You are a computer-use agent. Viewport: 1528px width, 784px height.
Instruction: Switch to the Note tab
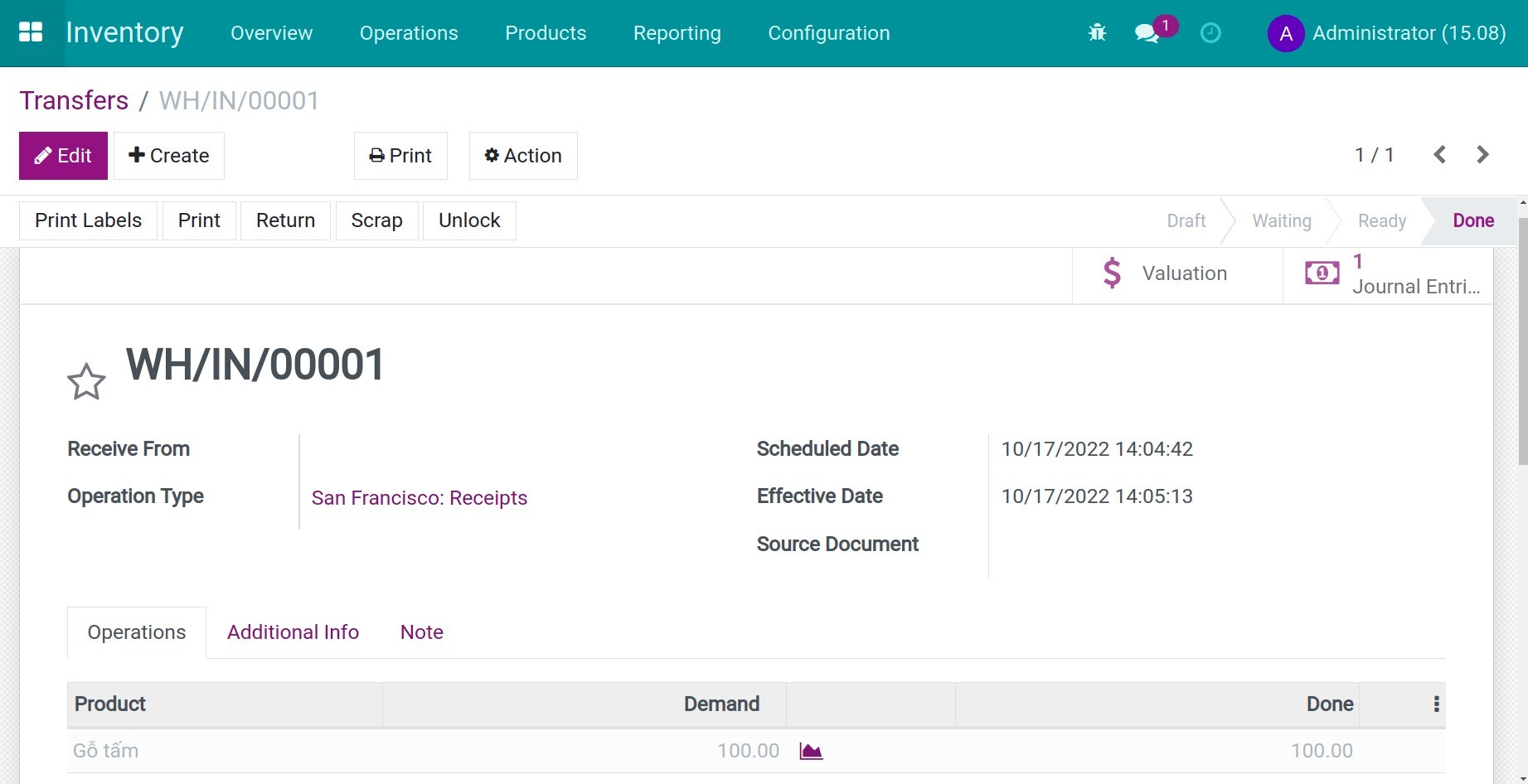pyautogui.click(x=421, y=632)
